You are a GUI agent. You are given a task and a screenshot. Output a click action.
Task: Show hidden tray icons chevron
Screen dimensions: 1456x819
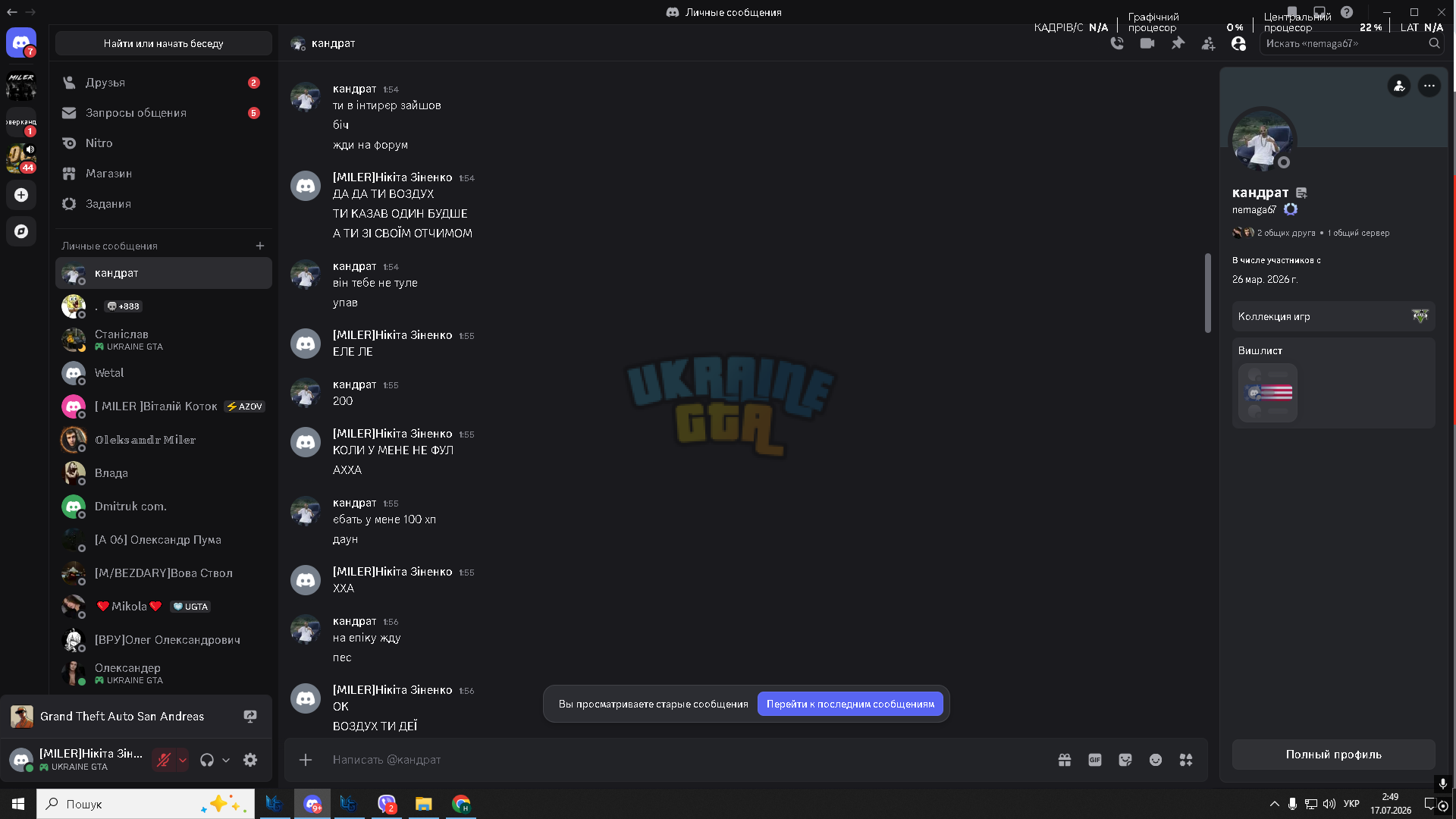click(x=1275, y=804)
